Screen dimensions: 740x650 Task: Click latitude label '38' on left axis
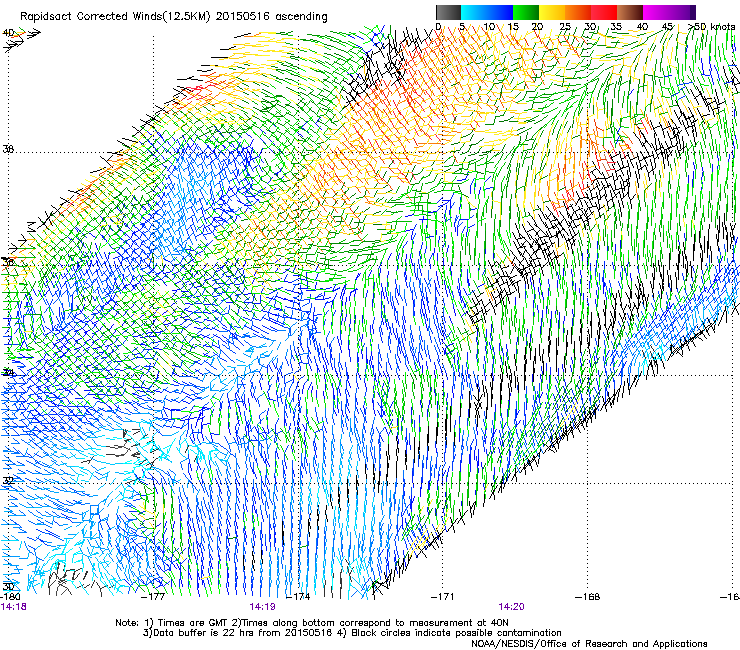[x=8, y=149]
